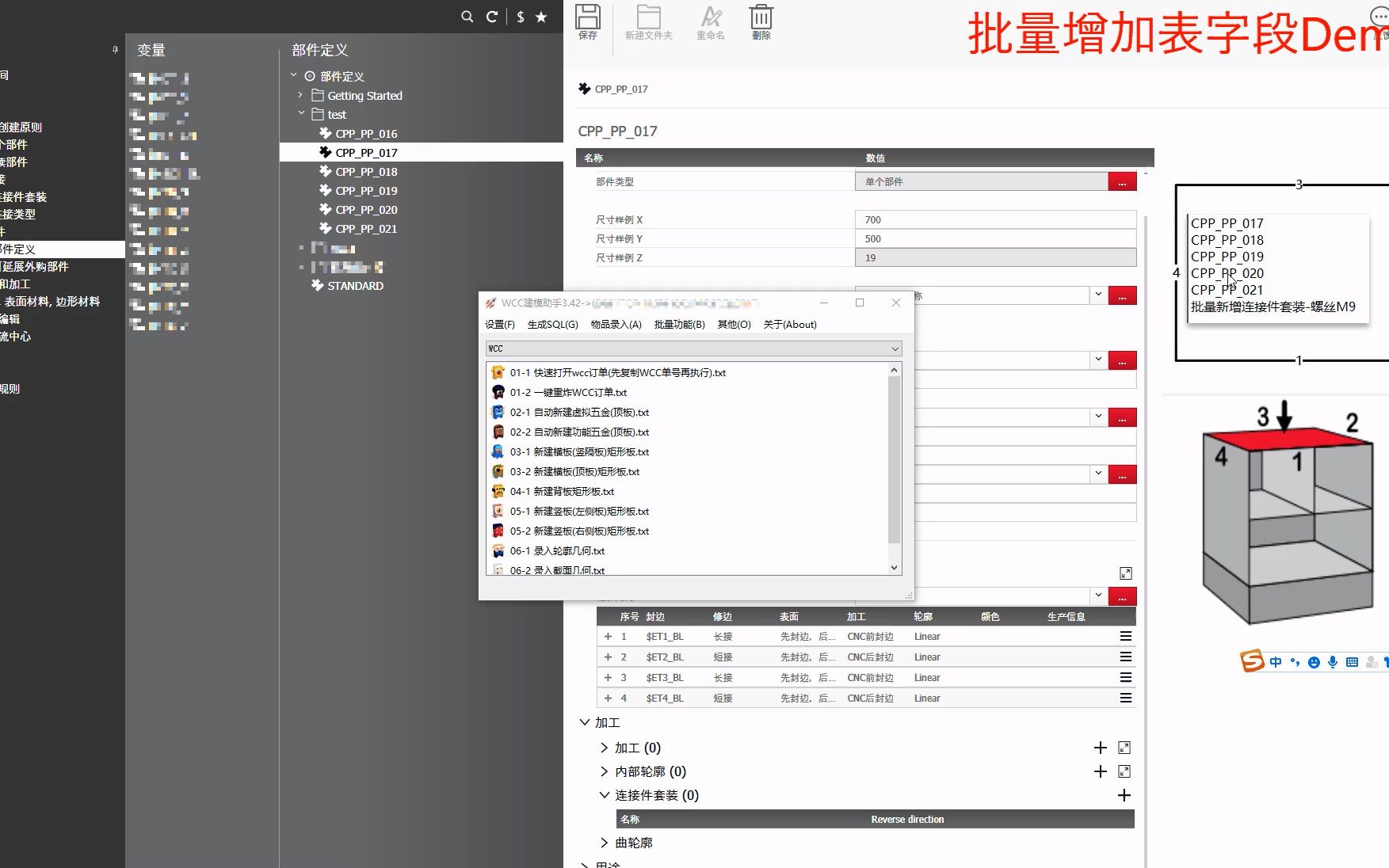1389x868 pixels.
Task: Click the Sogou soft keyboard icon
Action: 1352,662
